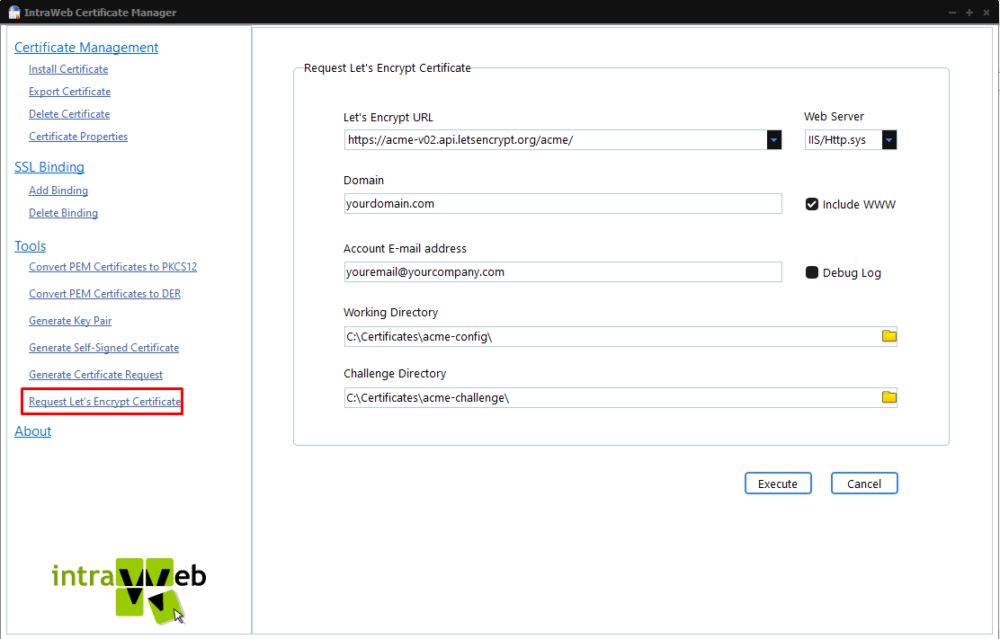Enable the Include WWW checkbox
Screen dimensions: 1000x639
(x=812, y=204)
